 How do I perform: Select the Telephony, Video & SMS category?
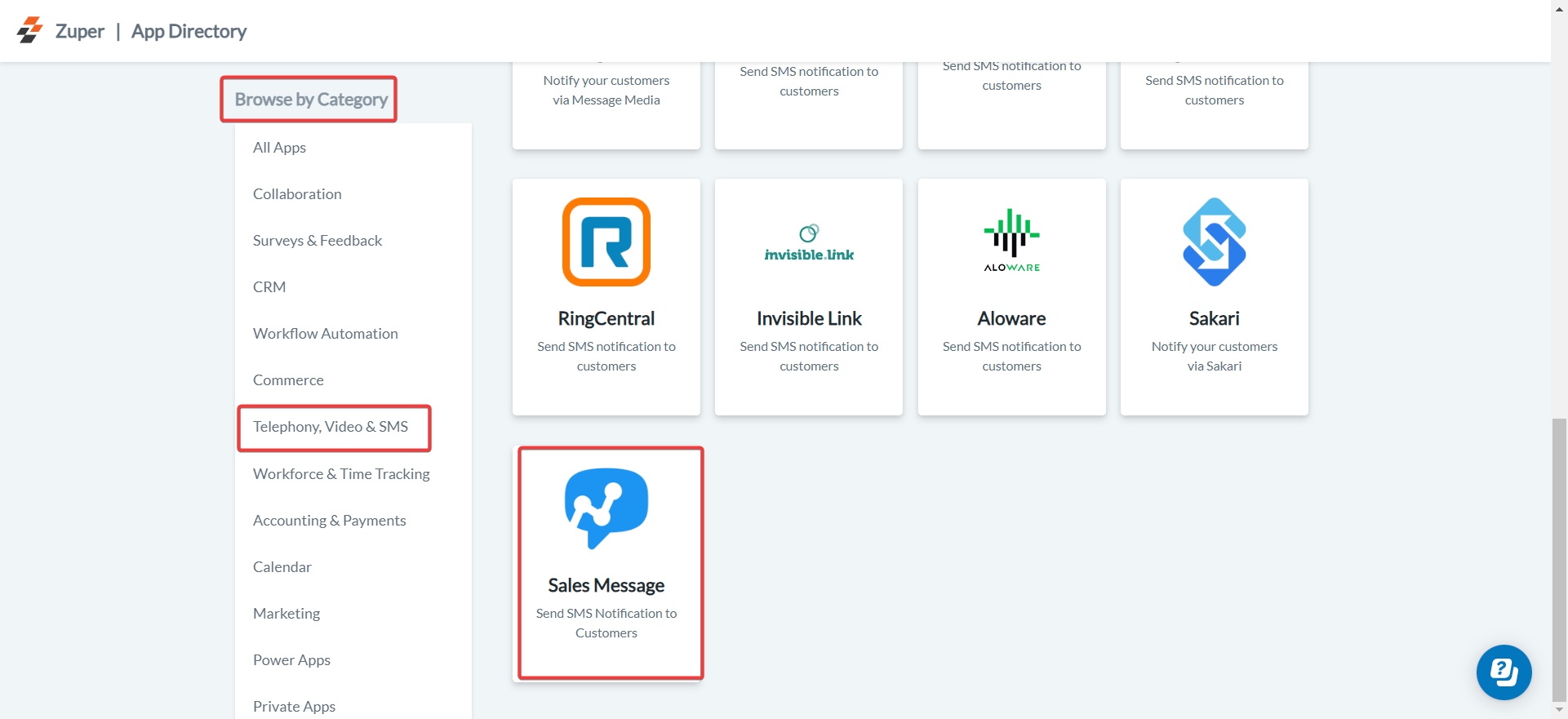pos(331,427)
